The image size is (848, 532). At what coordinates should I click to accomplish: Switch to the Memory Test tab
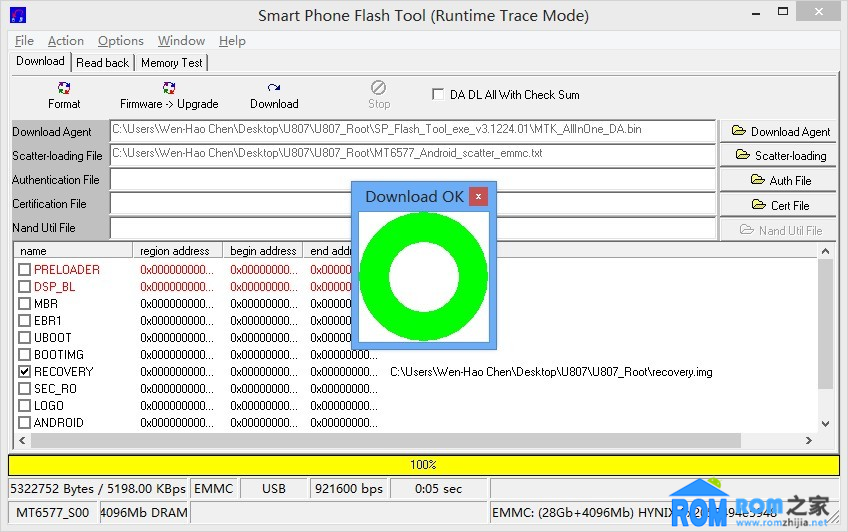click(x=171, y=62)
